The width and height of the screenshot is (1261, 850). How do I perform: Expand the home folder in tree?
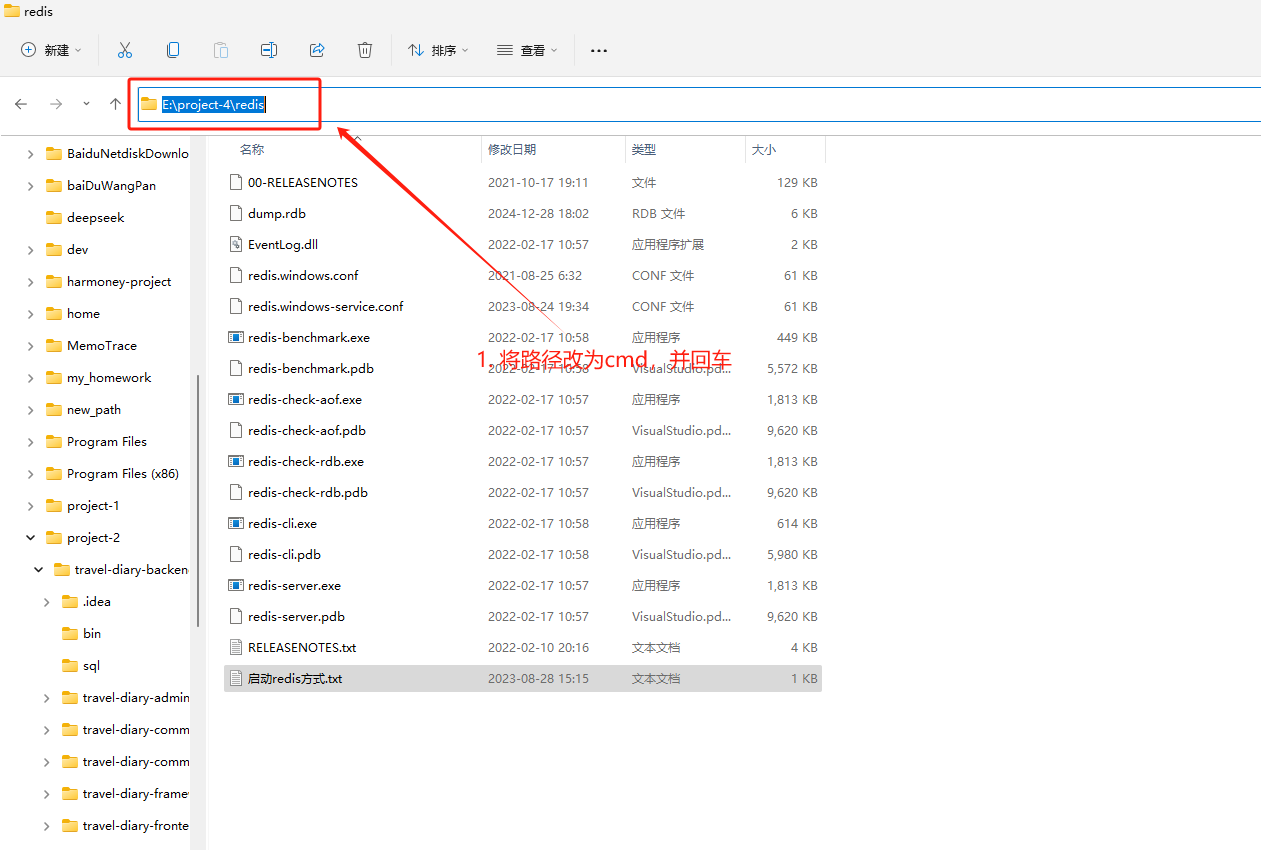(31, 313)
